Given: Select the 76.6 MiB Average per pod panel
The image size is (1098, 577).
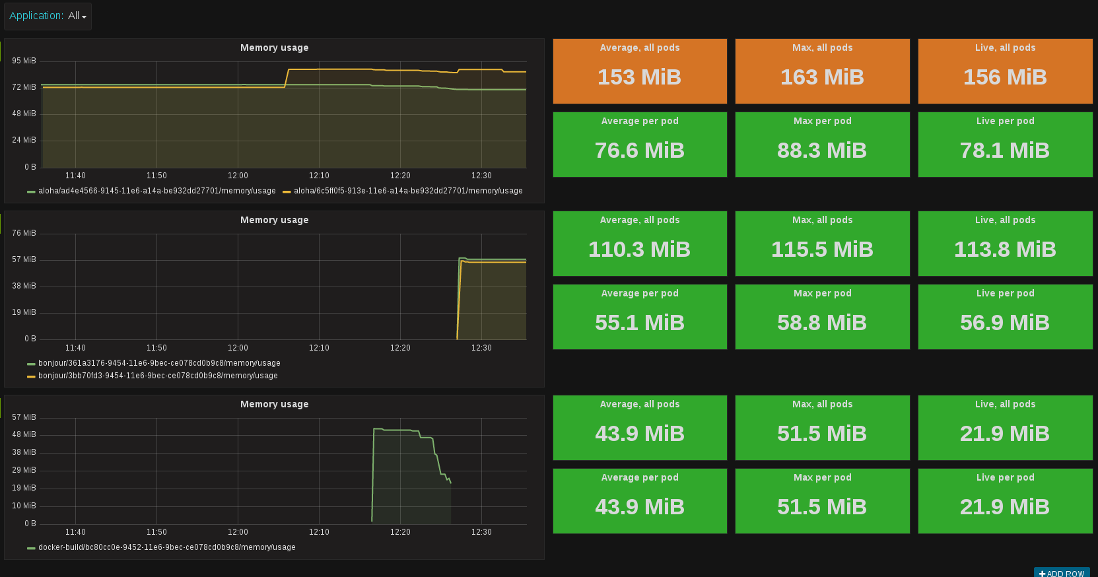Looking at the screenshot, I should [x=640, y=144].
